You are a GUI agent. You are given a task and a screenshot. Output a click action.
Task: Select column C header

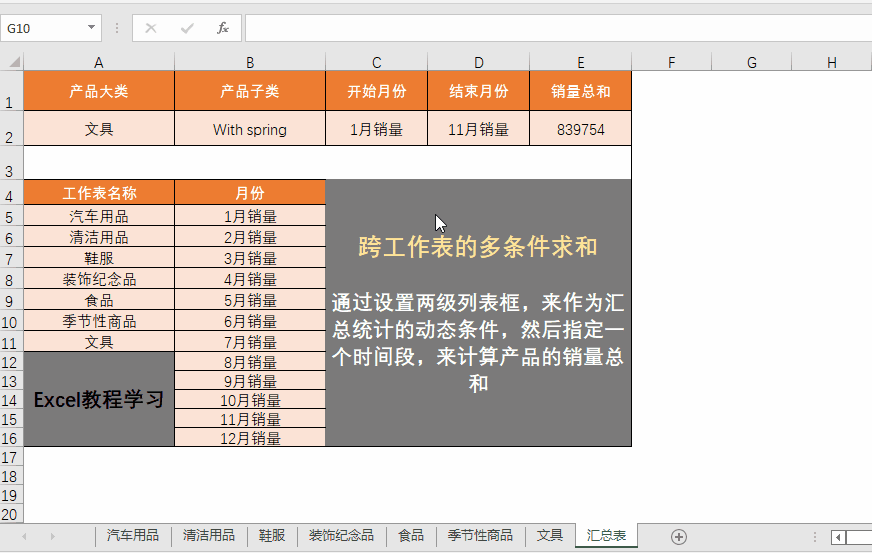(x=376, y=62)
